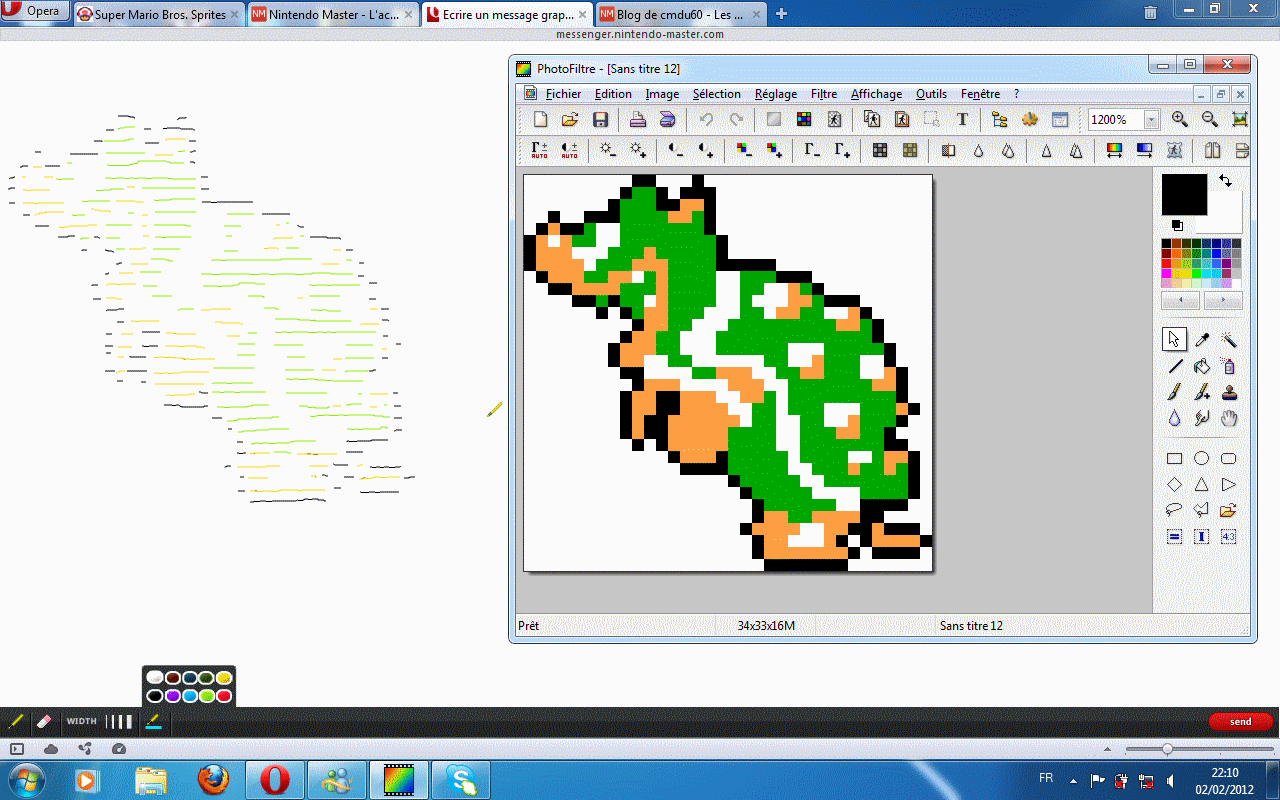Choose the lasso selection shape

point(1175,510)
